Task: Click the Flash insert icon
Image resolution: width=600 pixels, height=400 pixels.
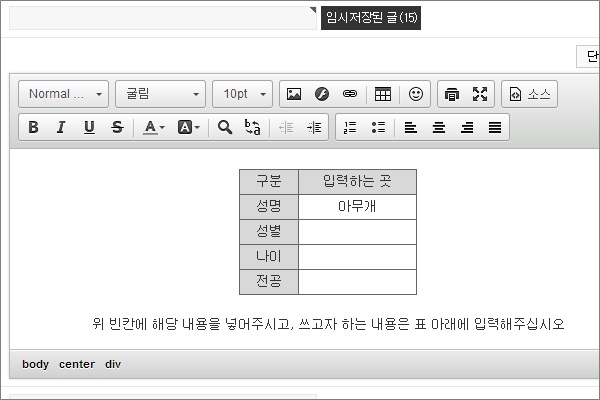Action: 322,94
